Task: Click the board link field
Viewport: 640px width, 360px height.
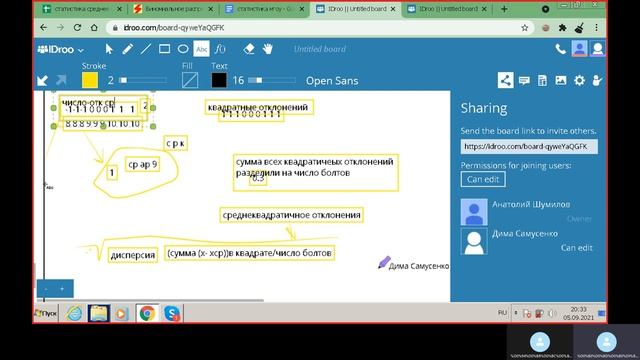Action: 529,147
